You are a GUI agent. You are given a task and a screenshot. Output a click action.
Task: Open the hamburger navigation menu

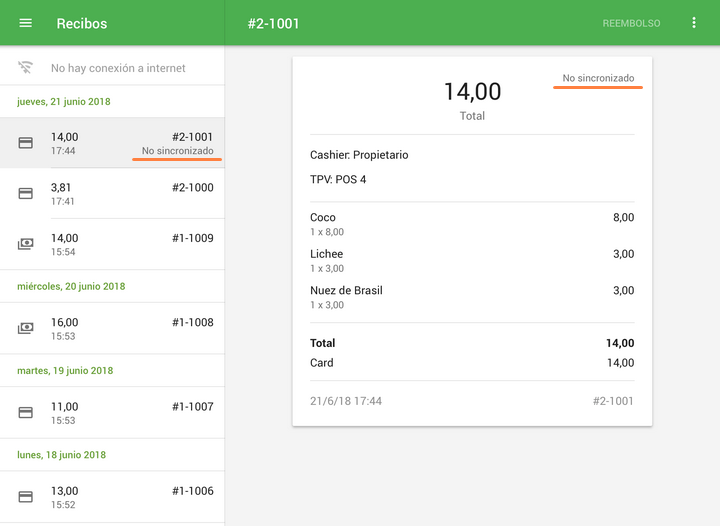26,23
